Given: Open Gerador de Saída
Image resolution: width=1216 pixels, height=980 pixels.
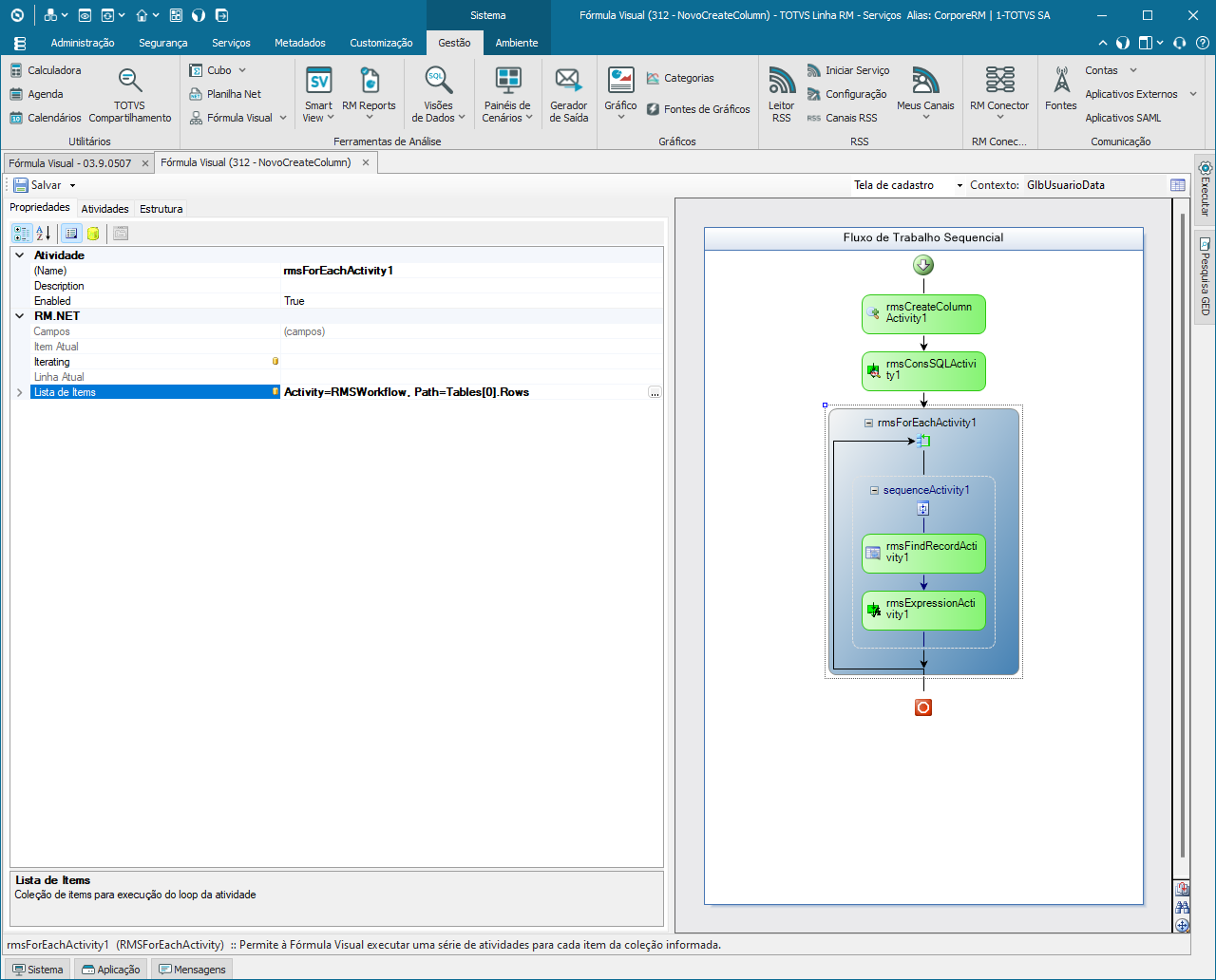Looking at the screenshot, I should 568,95.
